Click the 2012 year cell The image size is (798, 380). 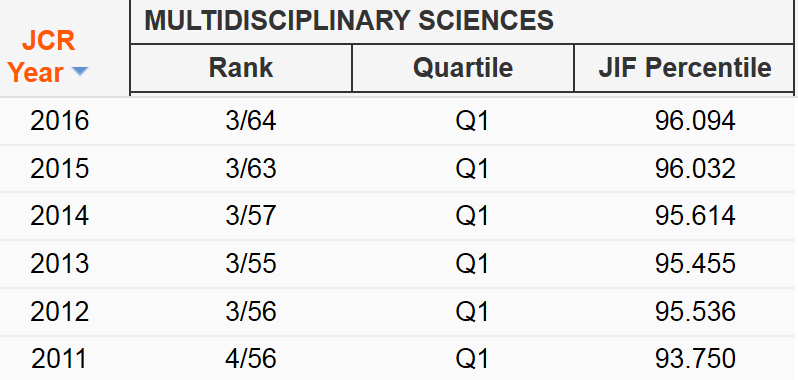click(x=60, y=311)
